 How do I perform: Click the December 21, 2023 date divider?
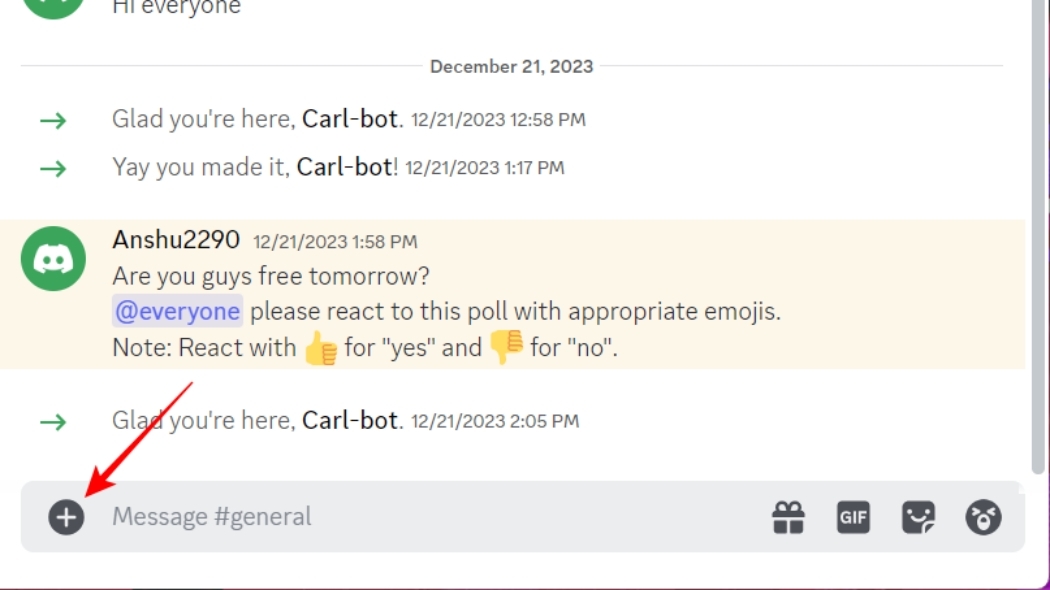(511, 67)
